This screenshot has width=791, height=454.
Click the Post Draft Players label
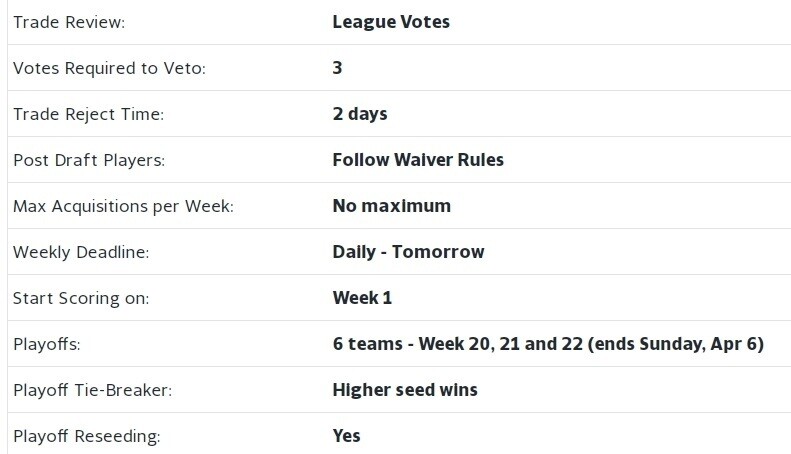89,160
